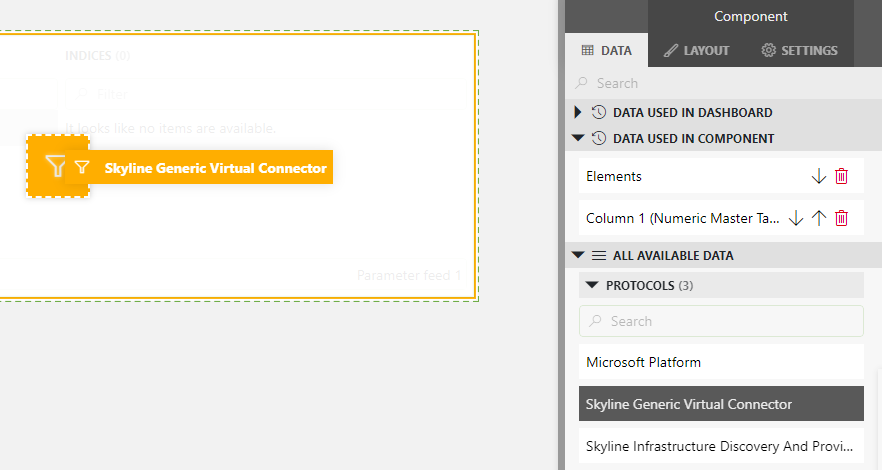The height and width of the screenshot is (470, 882).
Task: Click the pencil icon on the Layout tab
Action: point(670,51)
